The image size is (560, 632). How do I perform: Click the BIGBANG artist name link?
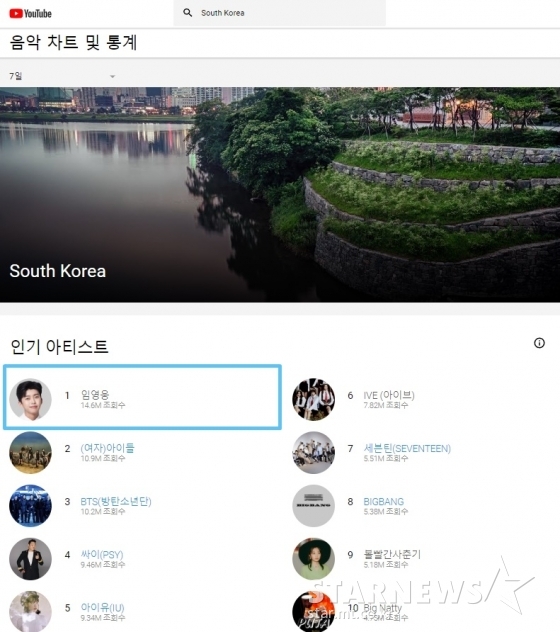point(383,501)
